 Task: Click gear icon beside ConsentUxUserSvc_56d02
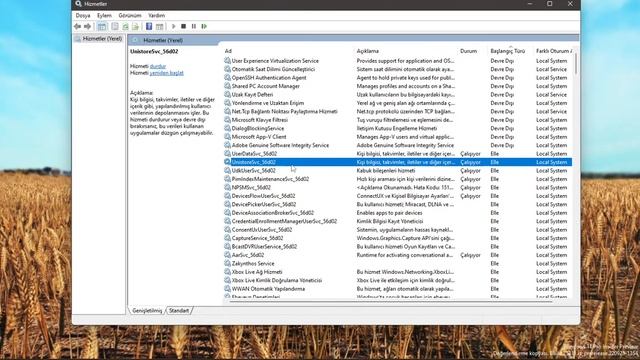tap(227, 229)
